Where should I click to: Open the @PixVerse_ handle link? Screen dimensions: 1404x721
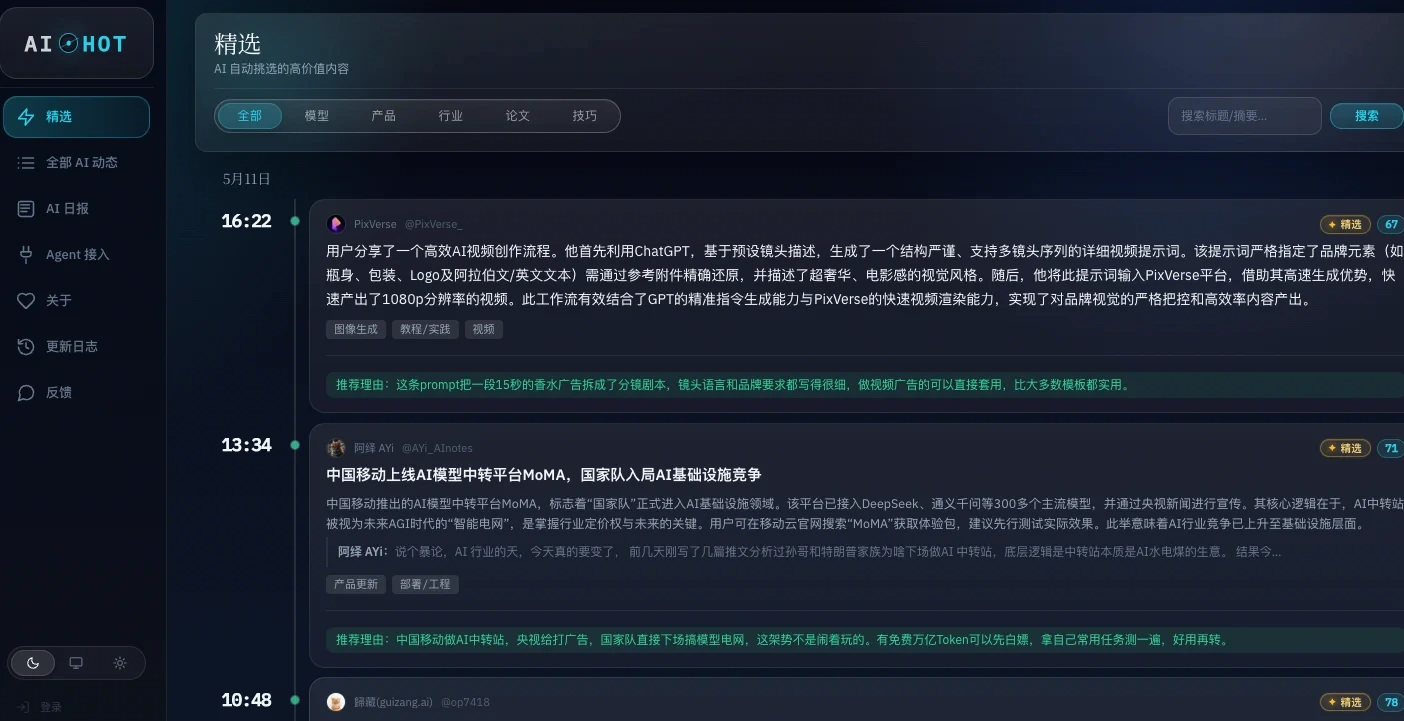(433, 224)
